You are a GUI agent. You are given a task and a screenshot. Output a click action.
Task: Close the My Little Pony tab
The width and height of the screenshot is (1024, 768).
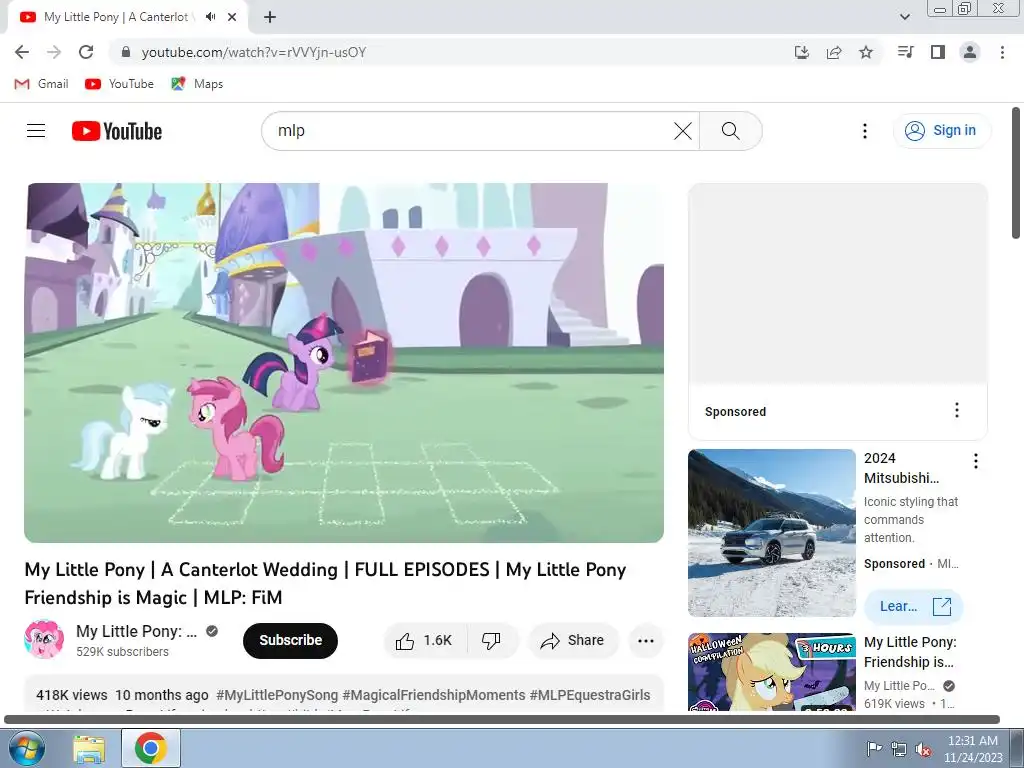click(232, 17)
